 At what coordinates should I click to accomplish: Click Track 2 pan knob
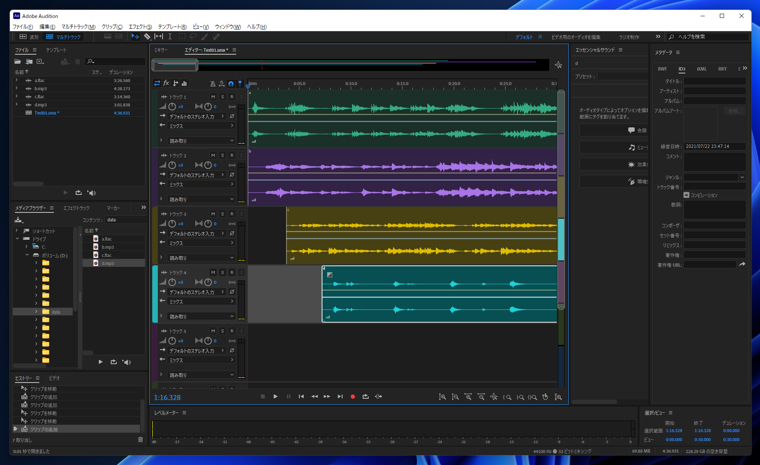click(x=207, y=165)
